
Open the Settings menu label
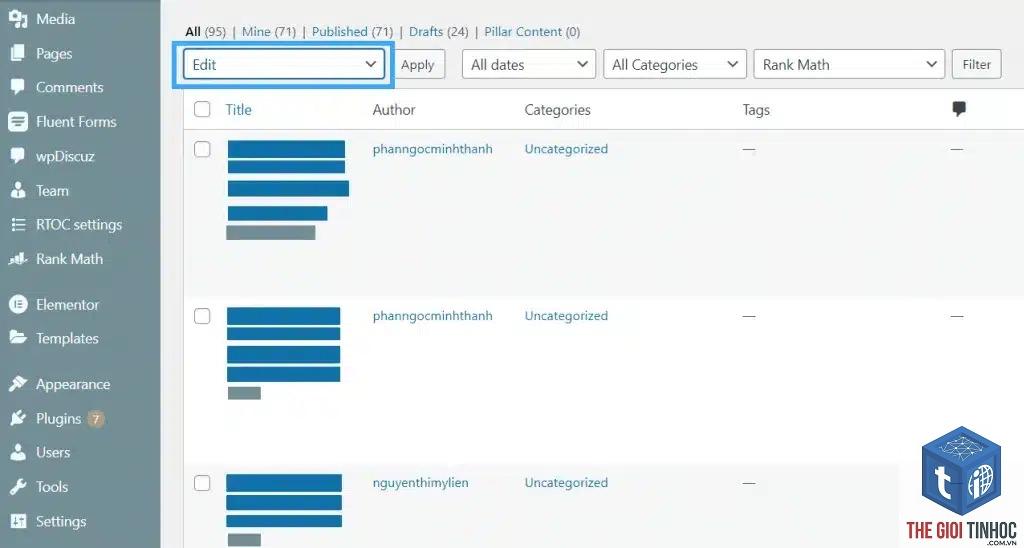click(61, 521)
